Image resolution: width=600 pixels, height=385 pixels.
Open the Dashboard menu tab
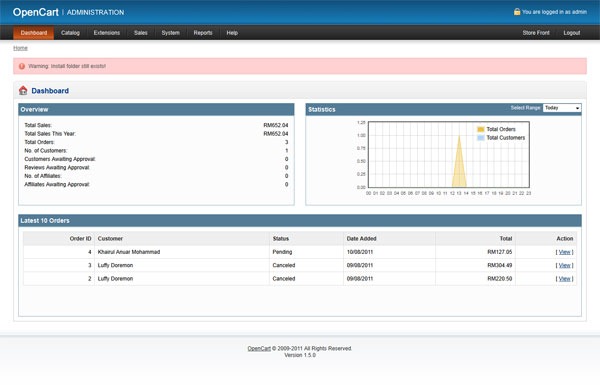[x=34, y=33]
